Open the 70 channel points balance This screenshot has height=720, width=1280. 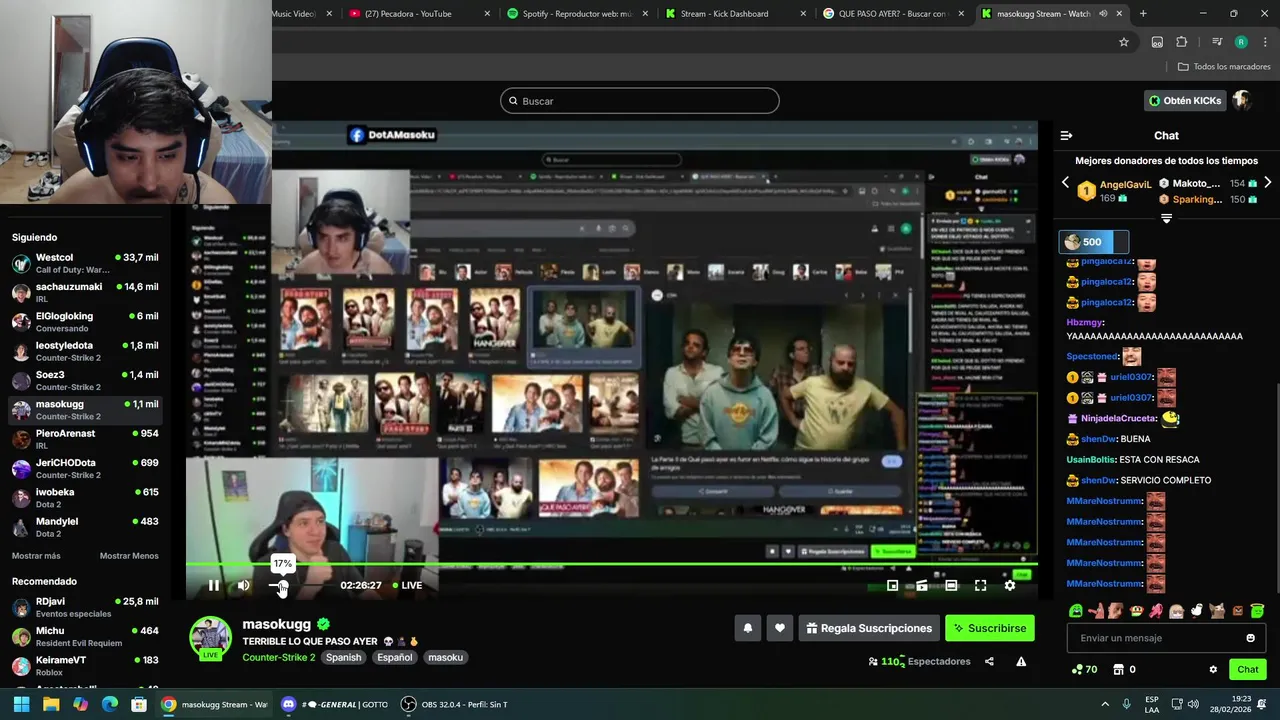coord(1084,669)
